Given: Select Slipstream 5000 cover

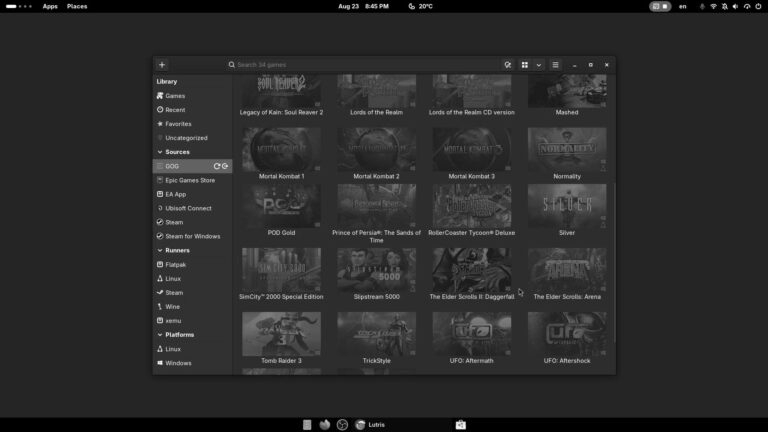Looking at the screenshot, I should pos(376,270).
